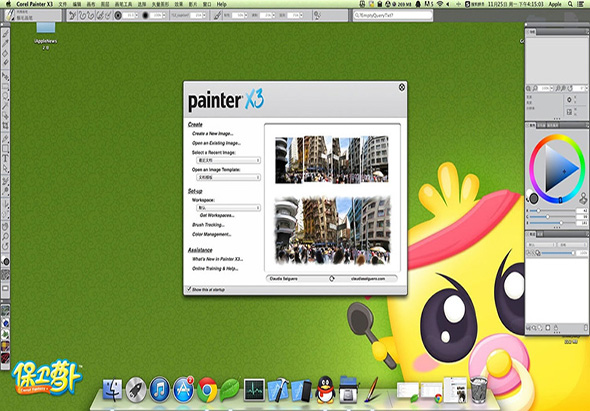Viewport: 590px width, 411px height.
Task: Click the zoom out magnifier in Navigator panel
Action: coord(535,88)
